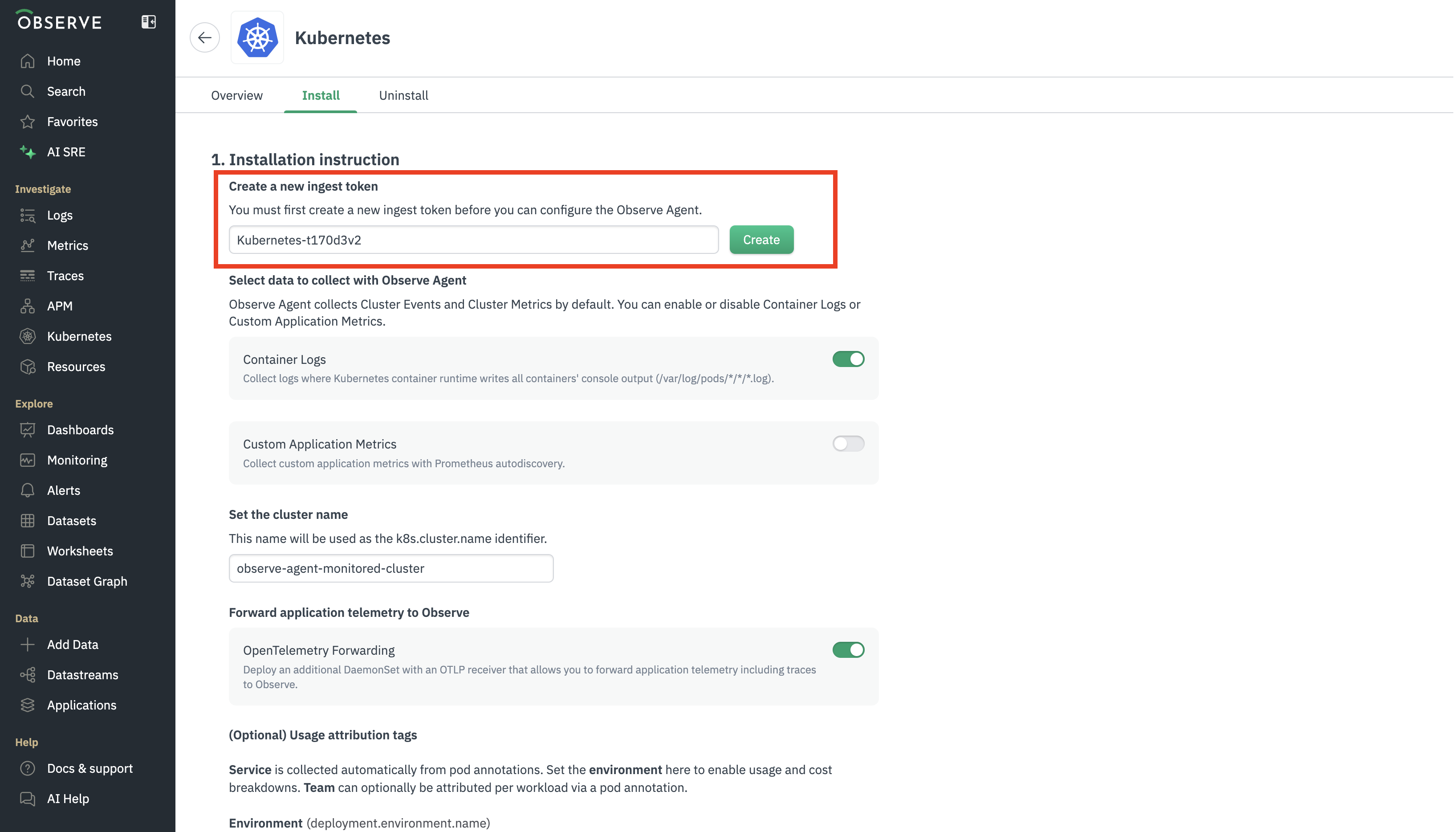Go to Logs in Investigate section
Viewport: 1456px width, 832px height.
coord(59,216)
